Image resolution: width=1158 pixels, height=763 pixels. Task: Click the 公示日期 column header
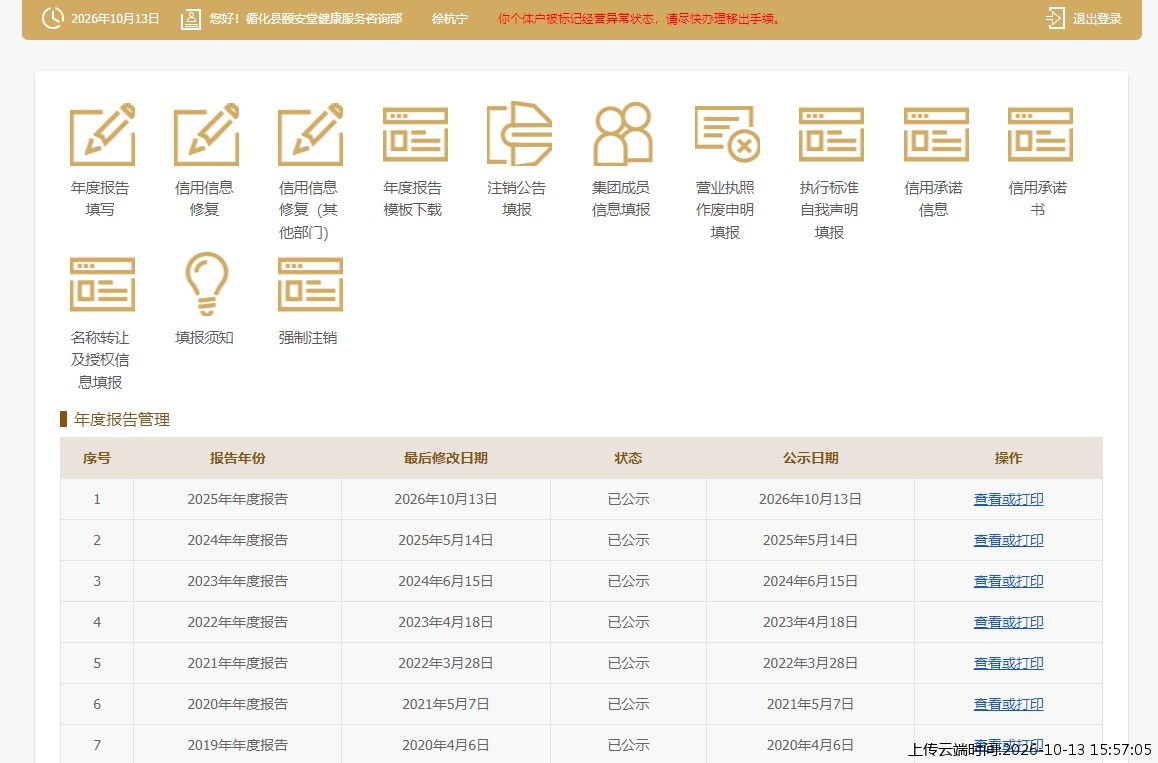tap(810, 458)
